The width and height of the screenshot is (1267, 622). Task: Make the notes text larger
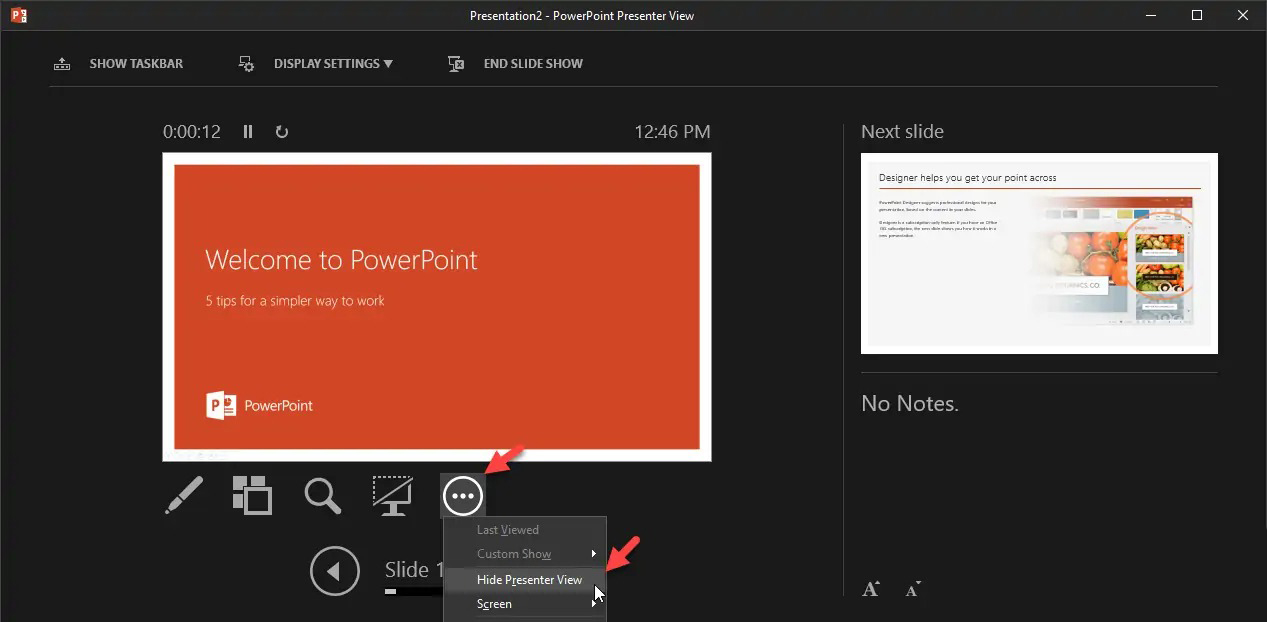(x=871, y=589)
